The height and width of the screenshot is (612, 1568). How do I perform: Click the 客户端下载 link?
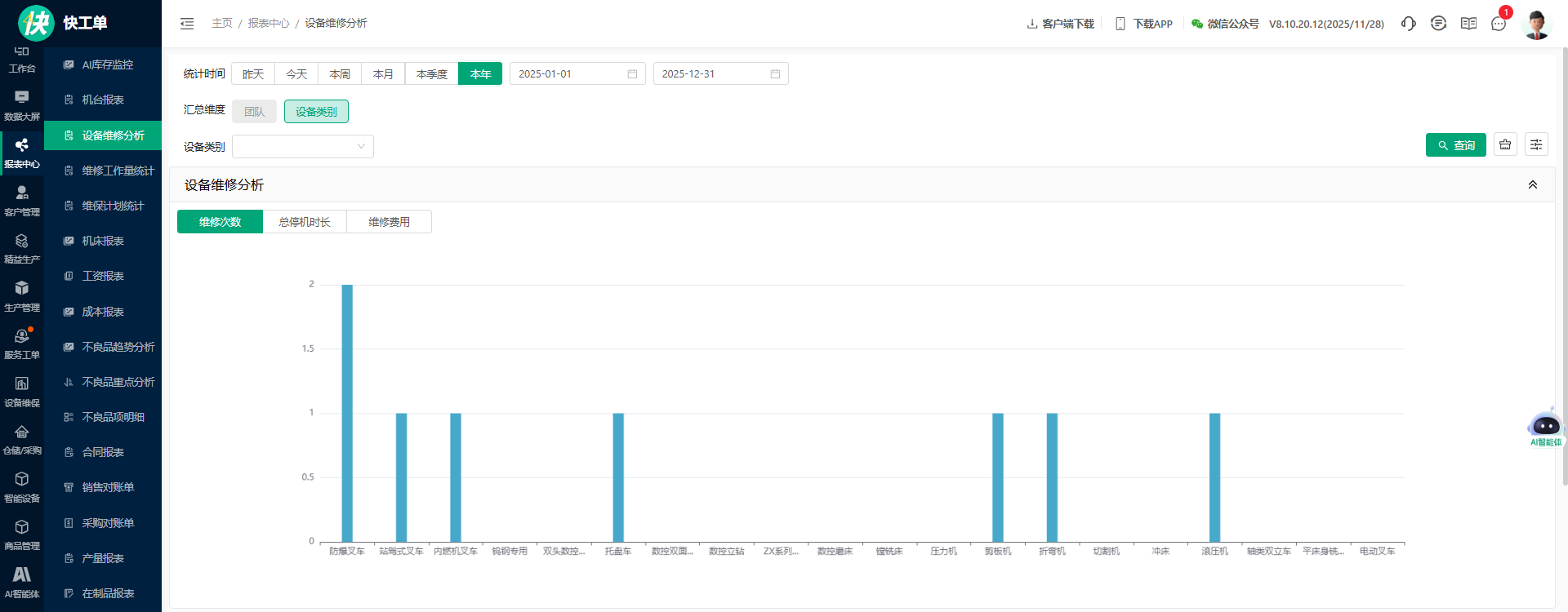coord(1060,24)
